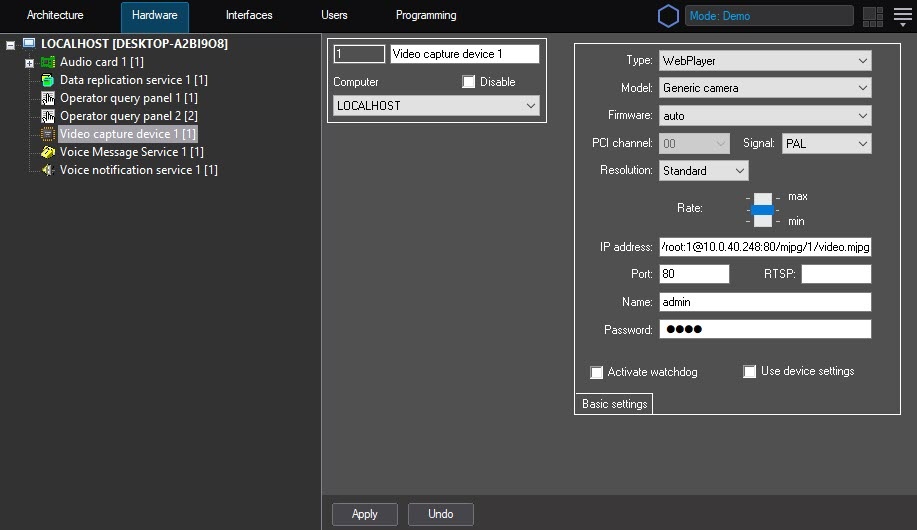Click the Voice notification service speaker icon

(x=48, y=170)
